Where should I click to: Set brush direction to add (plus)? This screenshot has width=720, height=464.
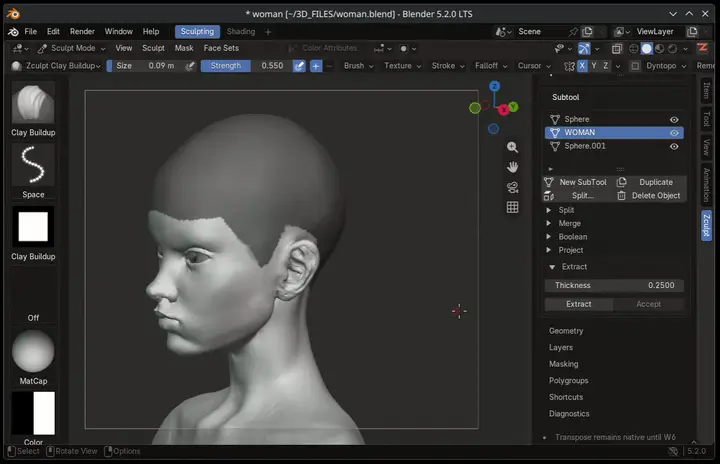(x=316, y=66)
